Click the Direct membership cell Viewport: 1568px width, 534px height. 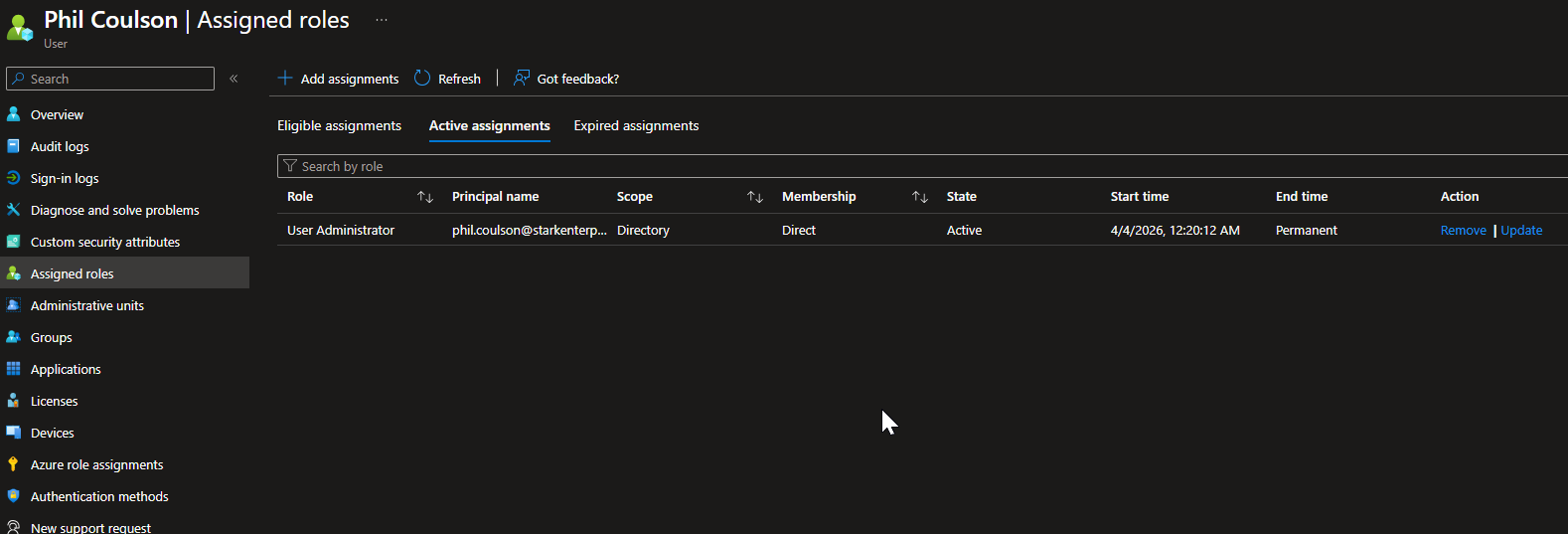pos(799,230)
